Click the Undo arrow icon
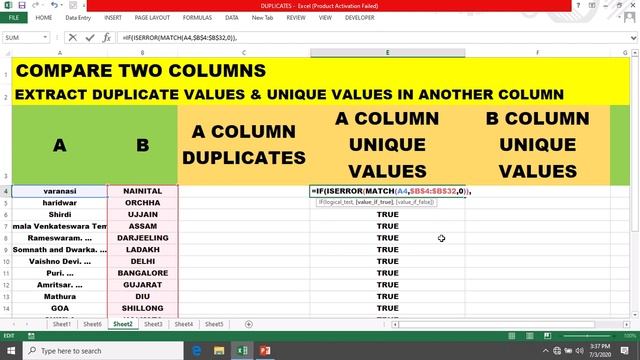The image size is (640, 360). (x=54, y=5)
